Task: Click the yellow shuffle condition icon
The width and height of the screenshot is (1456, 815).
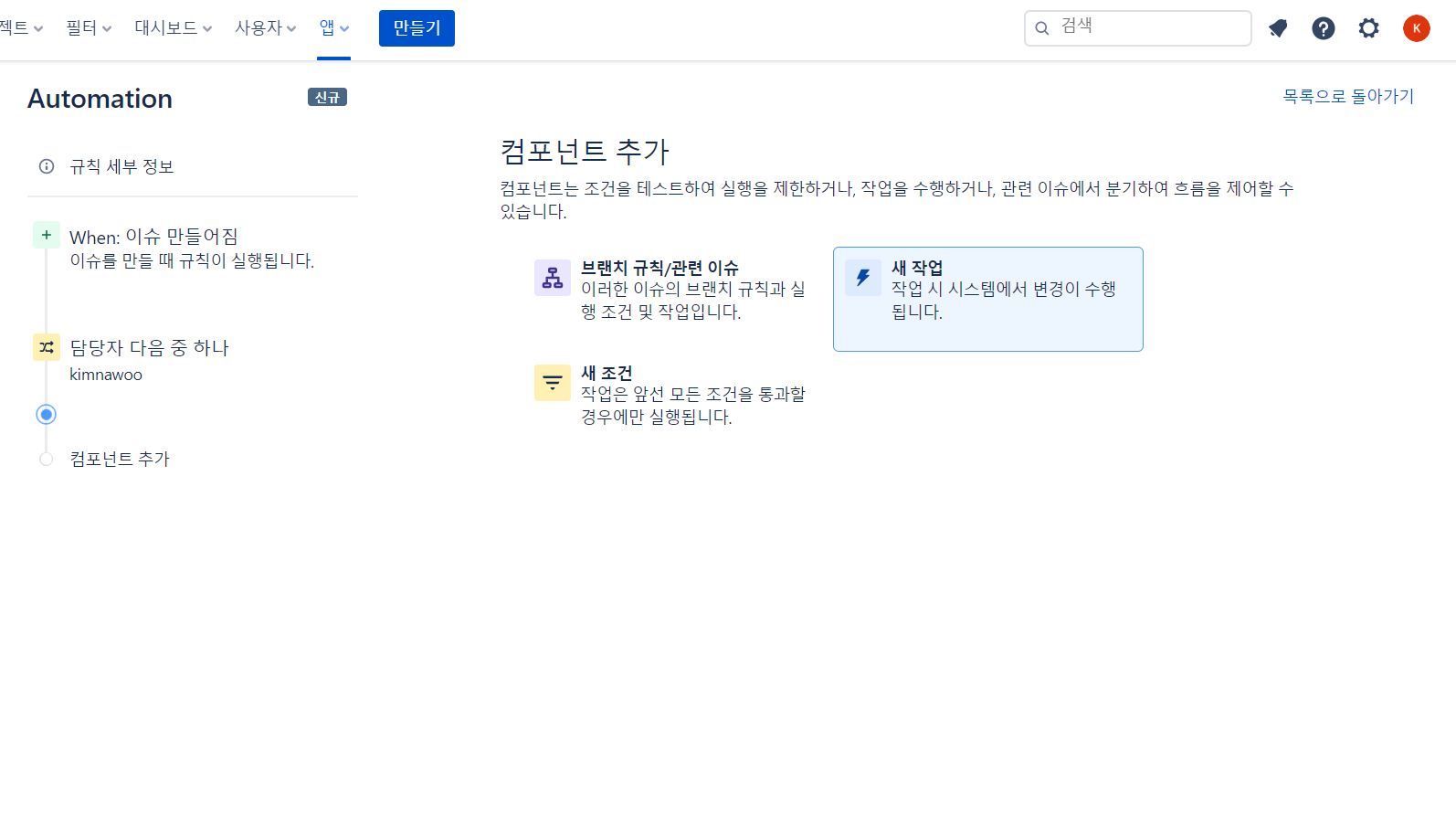Action: coord(47,347)
